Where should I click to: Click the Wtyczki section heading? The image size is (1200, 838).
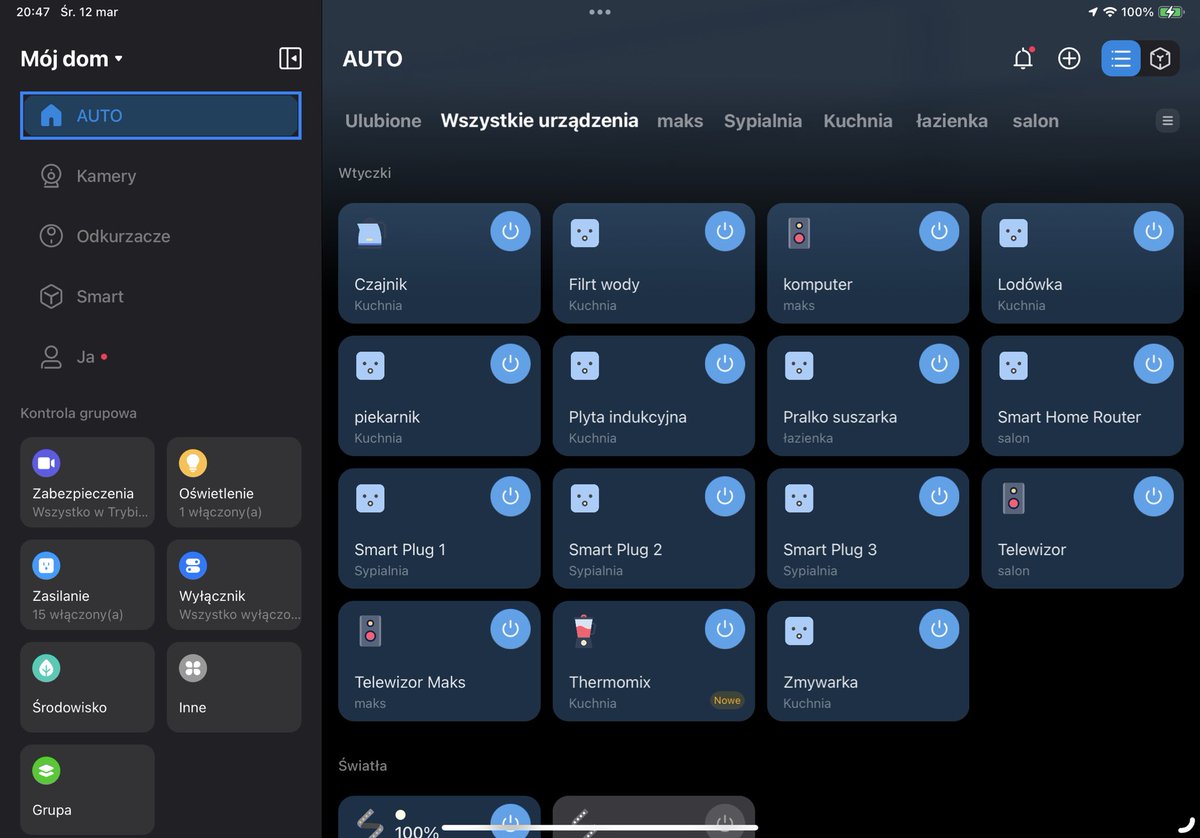click(365, 173)
